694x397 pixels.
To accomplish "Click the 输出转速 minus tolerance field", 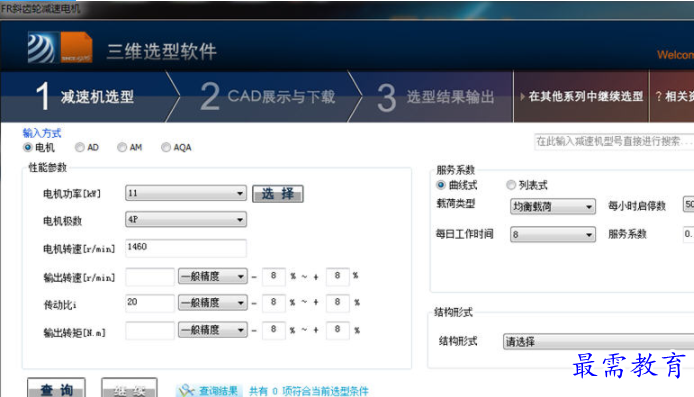I will click(x=274, y=277).
